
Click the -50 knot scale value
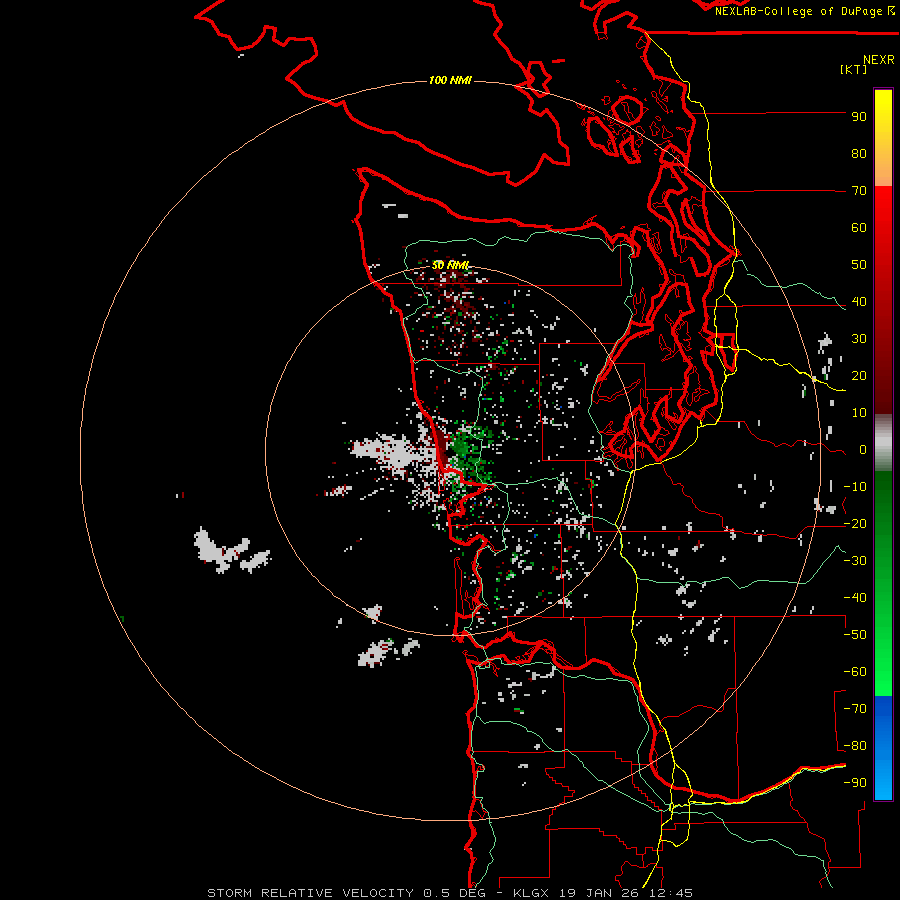pyautogui.click(x=855, y=635)
